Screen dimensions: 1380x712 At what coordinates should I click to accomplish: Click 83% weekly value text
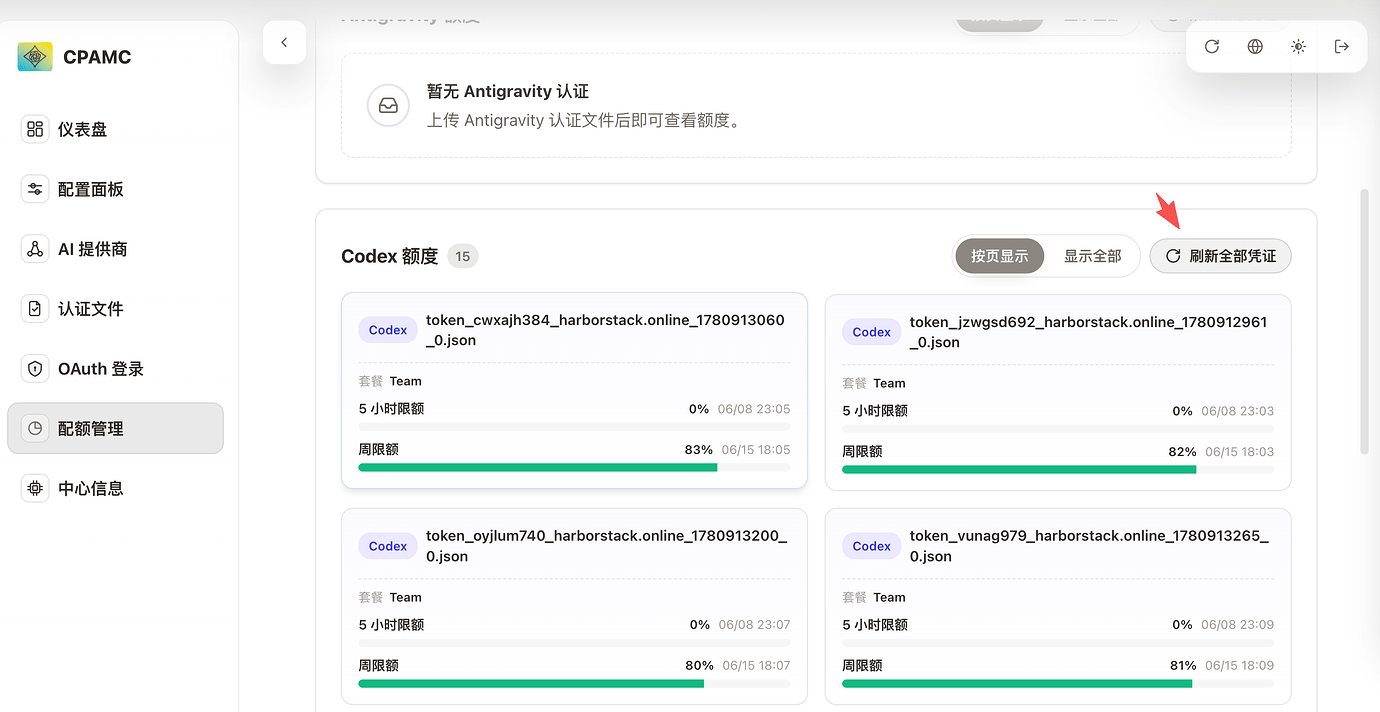699,450
